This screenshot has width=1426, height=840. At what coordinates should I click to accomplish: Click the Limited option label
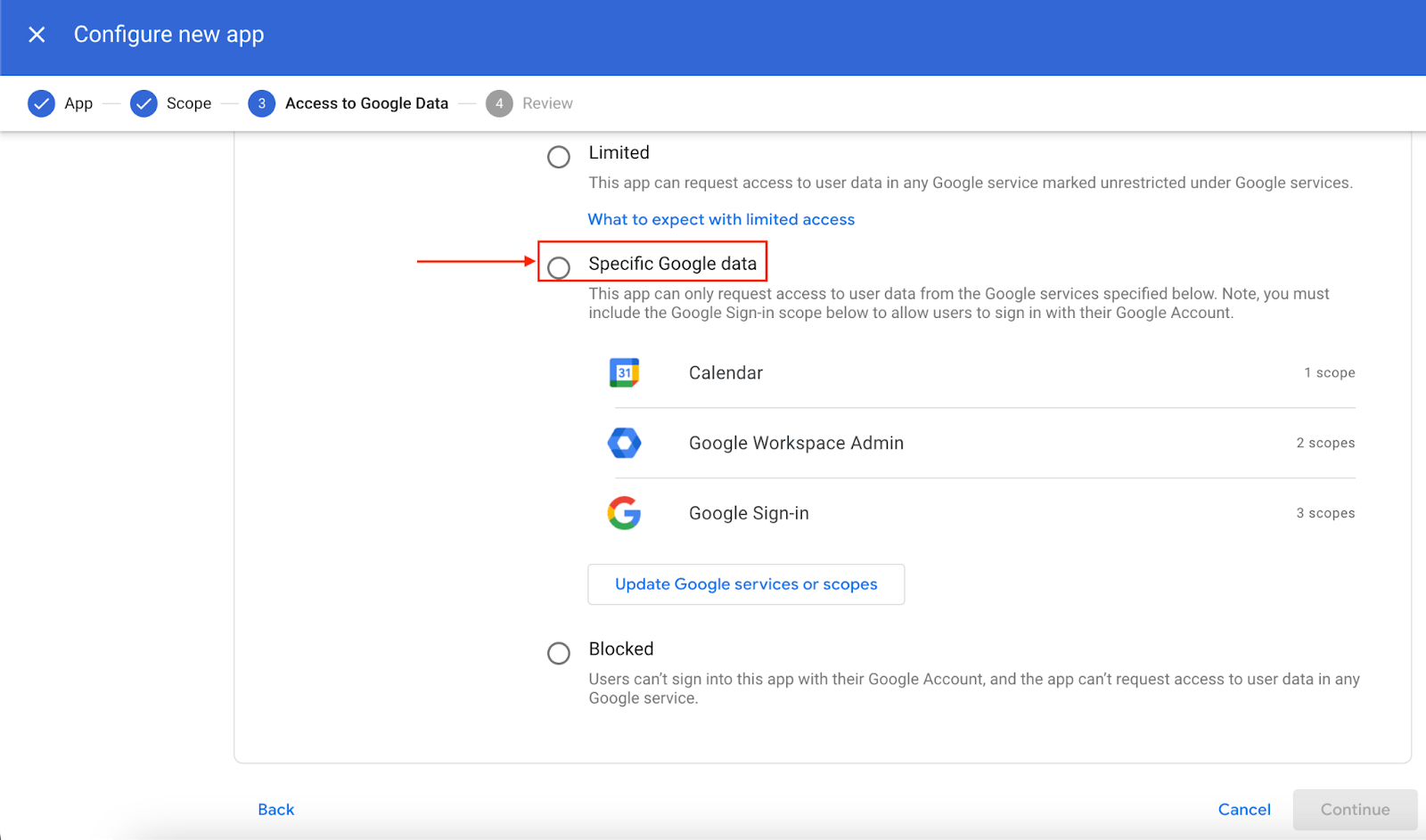click(619, 152)
